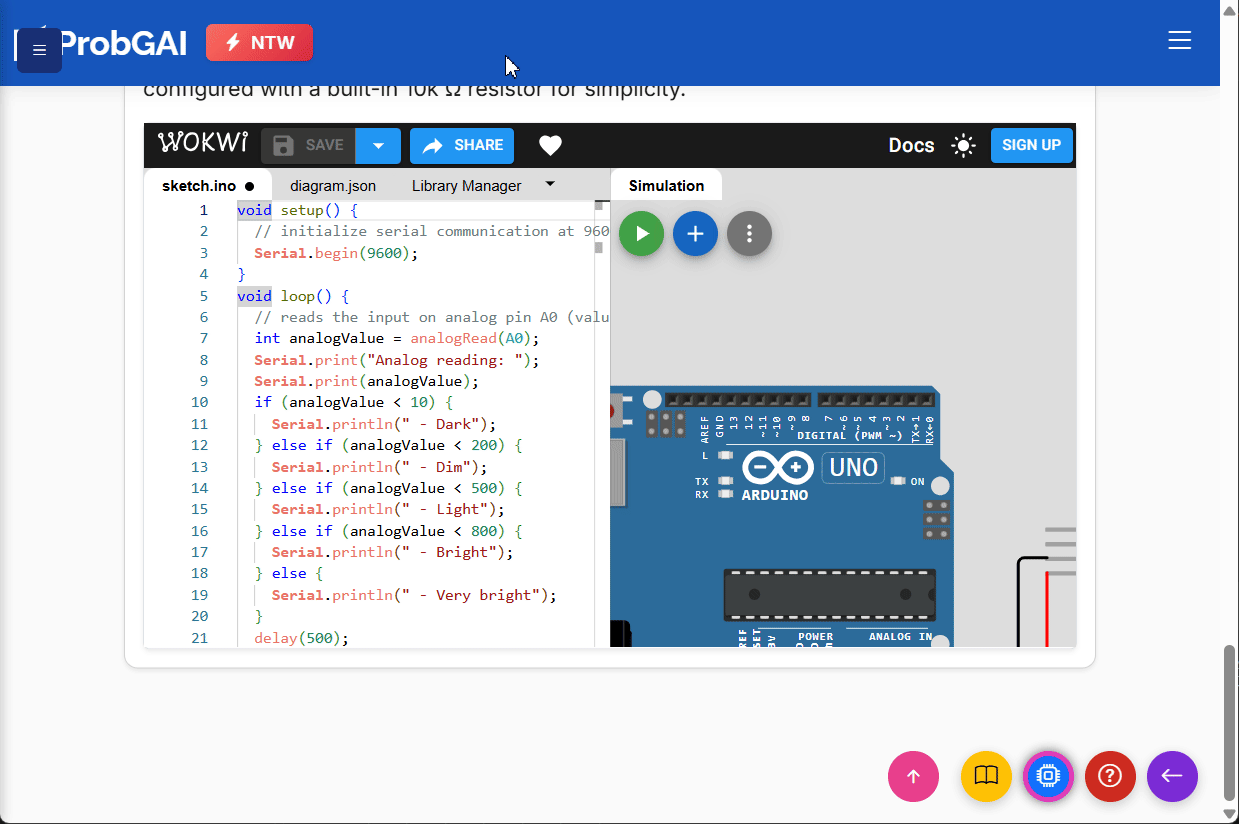This screenshot has height=824, width=1239.
Task: Click the purple back arrow button
Action: pyautogui.click(x=1172, y=776)
